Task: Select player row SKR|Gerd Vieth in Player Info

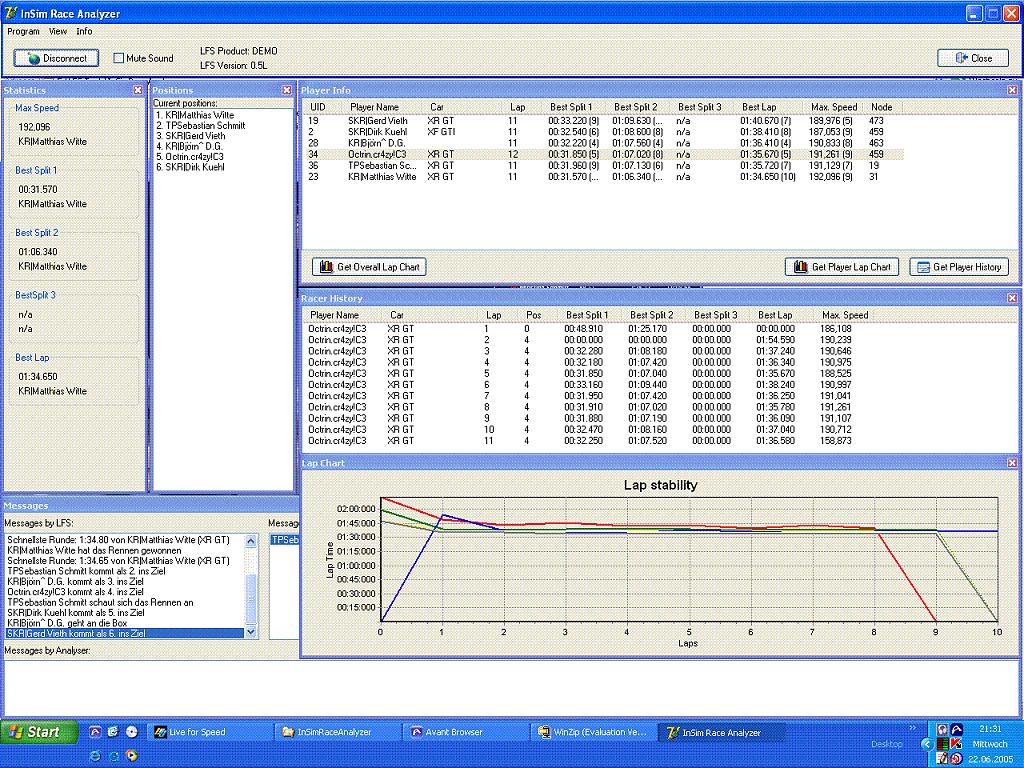Action: 603,121
